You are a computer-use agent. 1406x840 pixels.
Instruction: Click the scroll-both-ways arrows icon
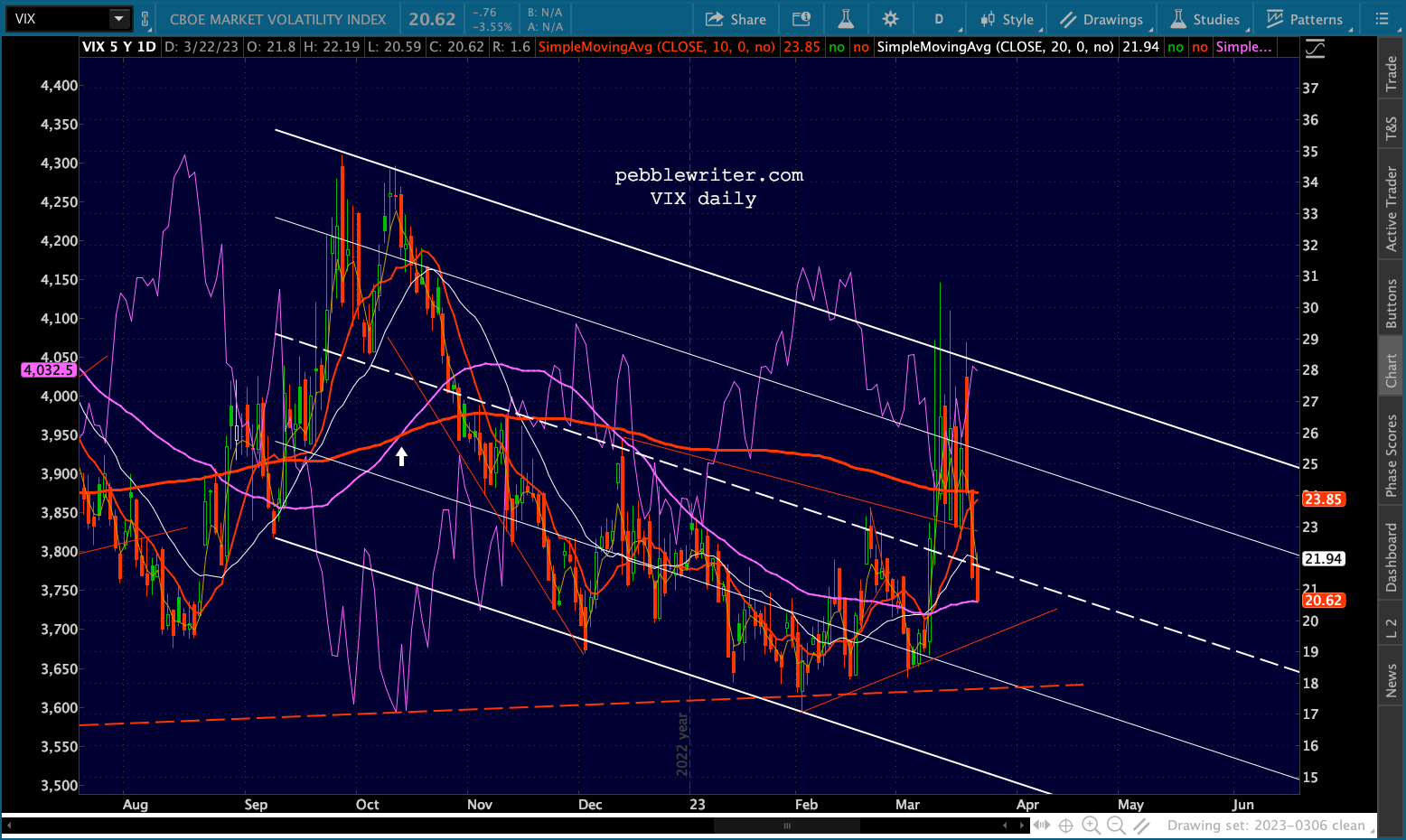(x=1041, y=825)
